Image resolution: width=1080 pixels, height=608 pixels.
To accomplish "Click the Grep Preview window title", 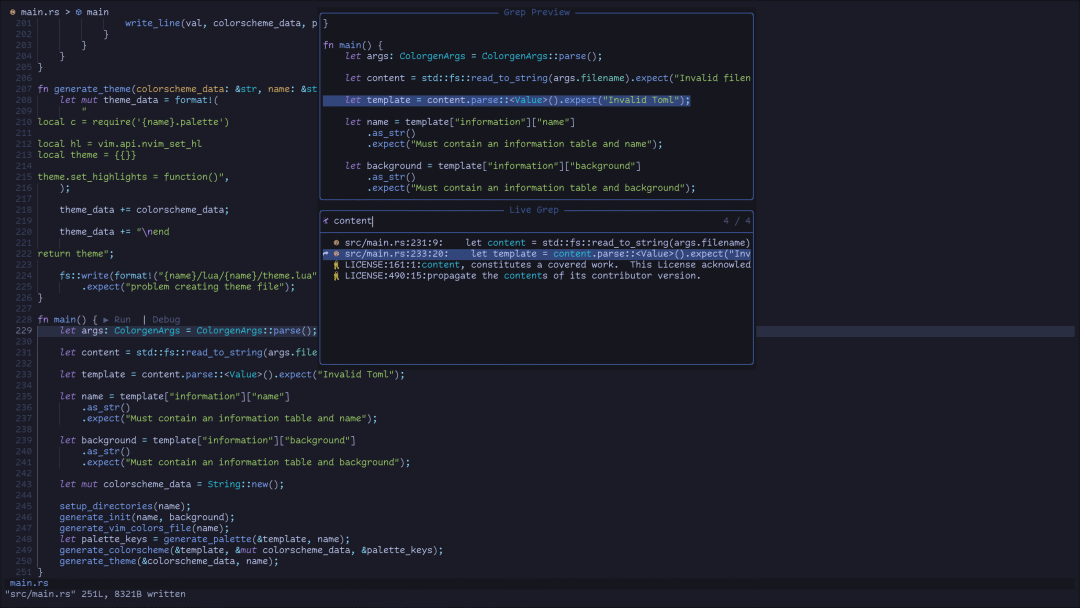I will click(x=535, y=11).
